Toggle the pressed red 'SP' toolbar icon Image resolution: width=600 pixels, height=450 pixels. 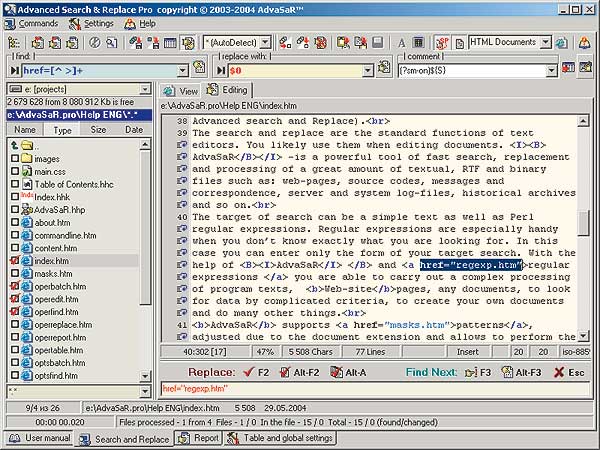click(x=442, y=42)
